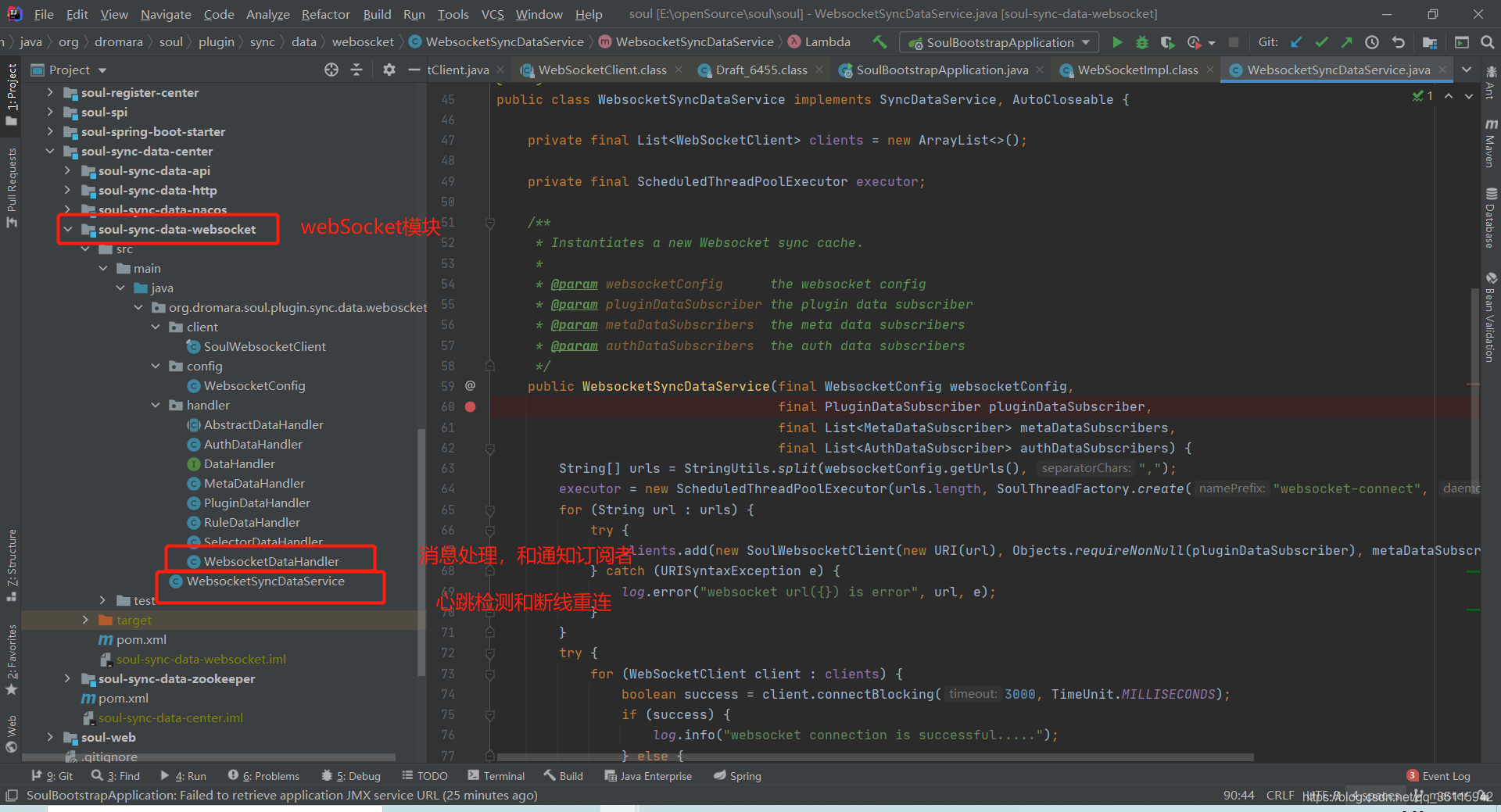Screen dimensions: 1501x812
Task: Click Project panel vertical scrollbar
Action: pyautogui.click(x=422, y=551)
